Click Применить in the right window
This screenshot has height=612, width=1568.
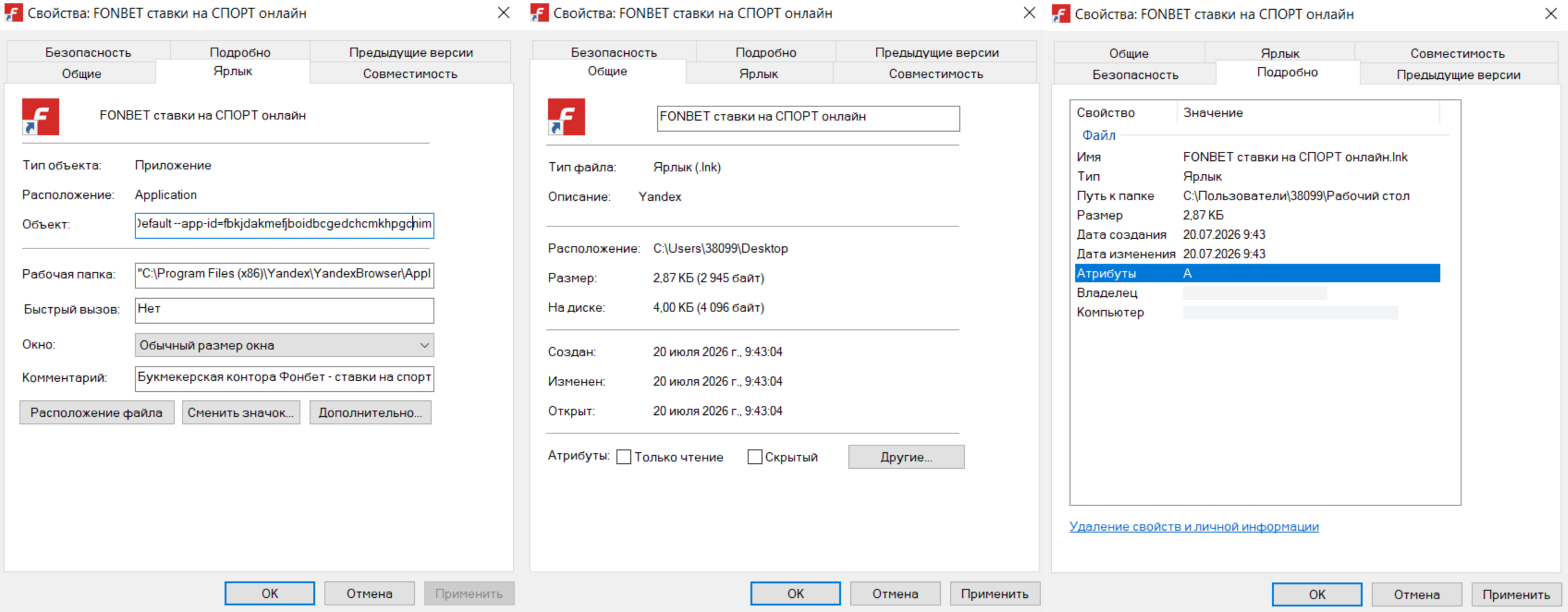[1517, 594]
